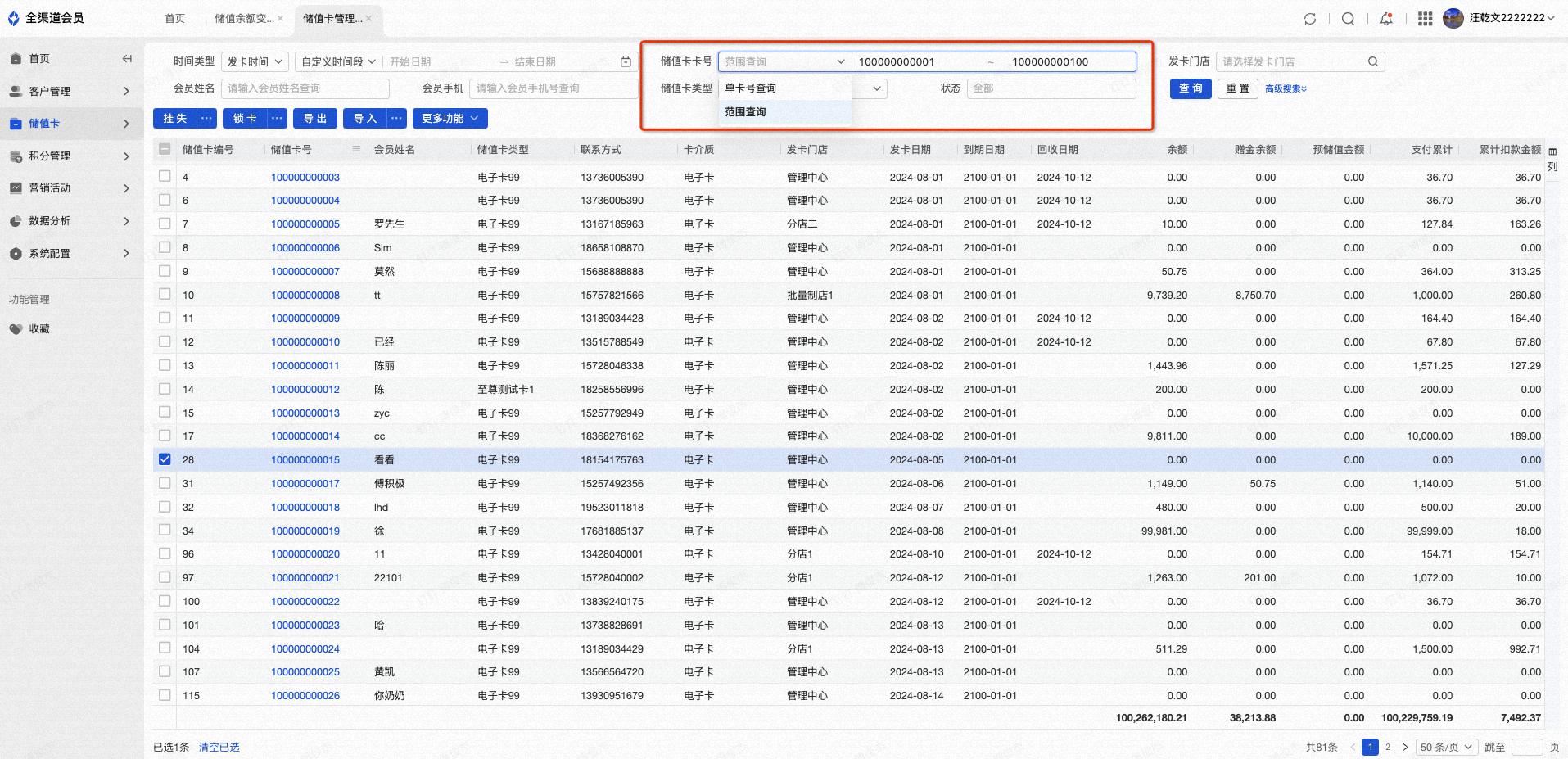Open the 50 条/页 page size dropdown
The height and width of the screenshot is (759, 1568).
pyautogui.click(x=1446, y=748)
